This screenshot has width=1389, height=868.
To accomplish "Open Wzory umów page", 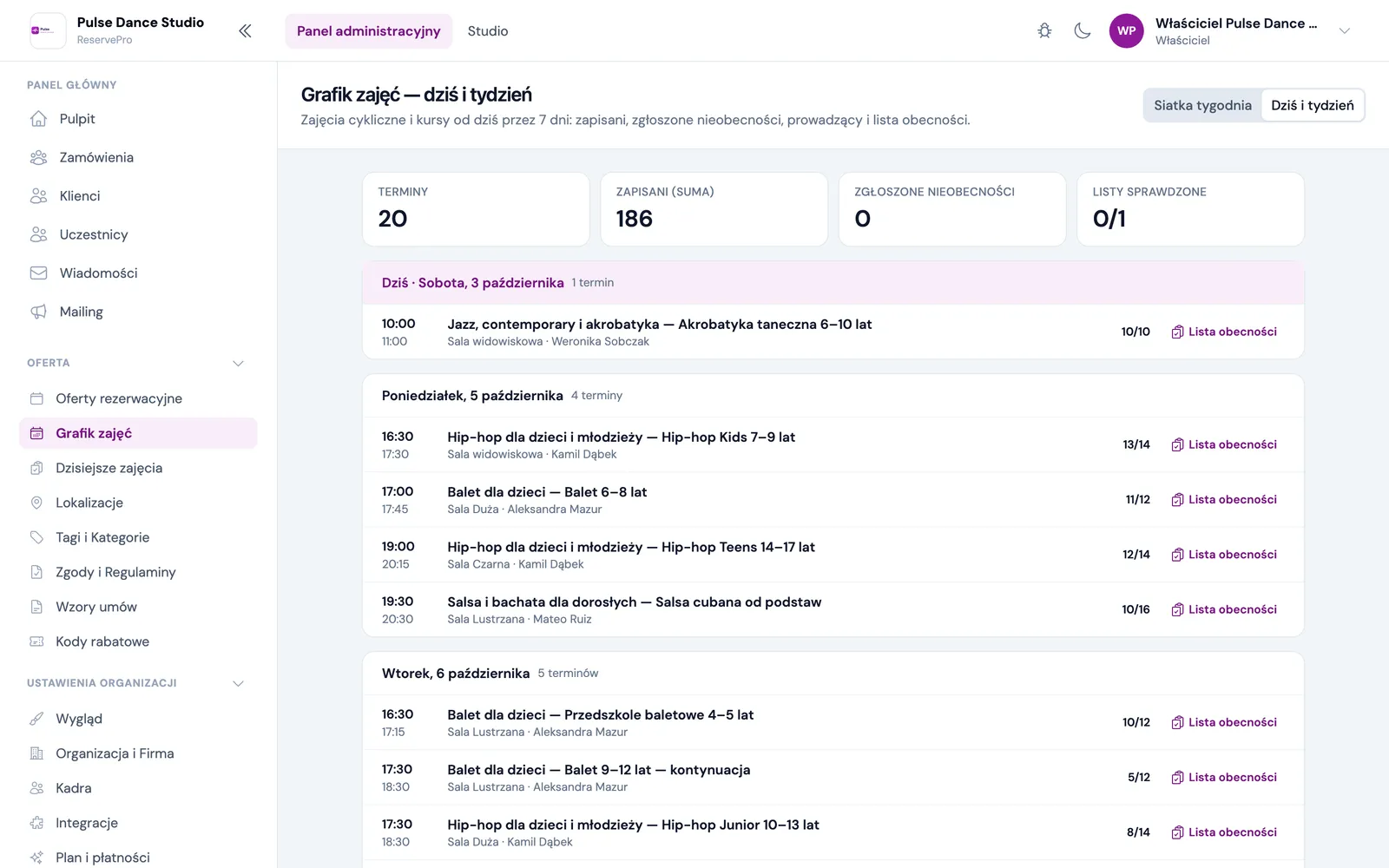I will 138,607.
